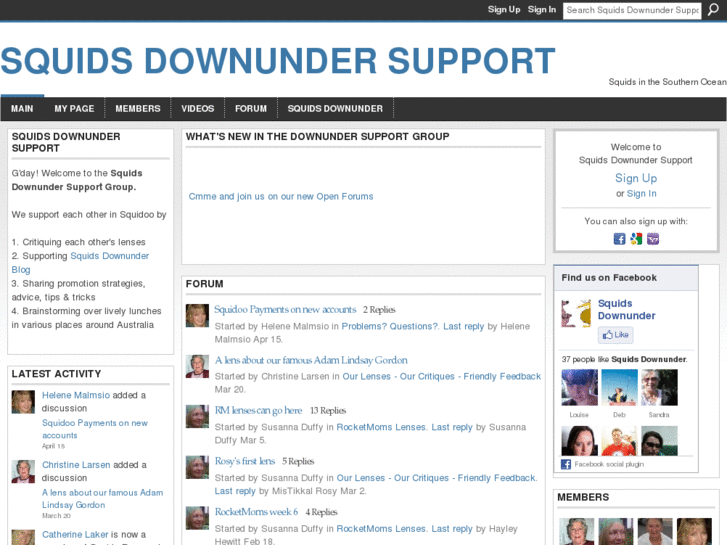The width and height of the screenshot is (727, 545).
Task: Open the Squids Downunder nav tab
Action: (335, 109)
